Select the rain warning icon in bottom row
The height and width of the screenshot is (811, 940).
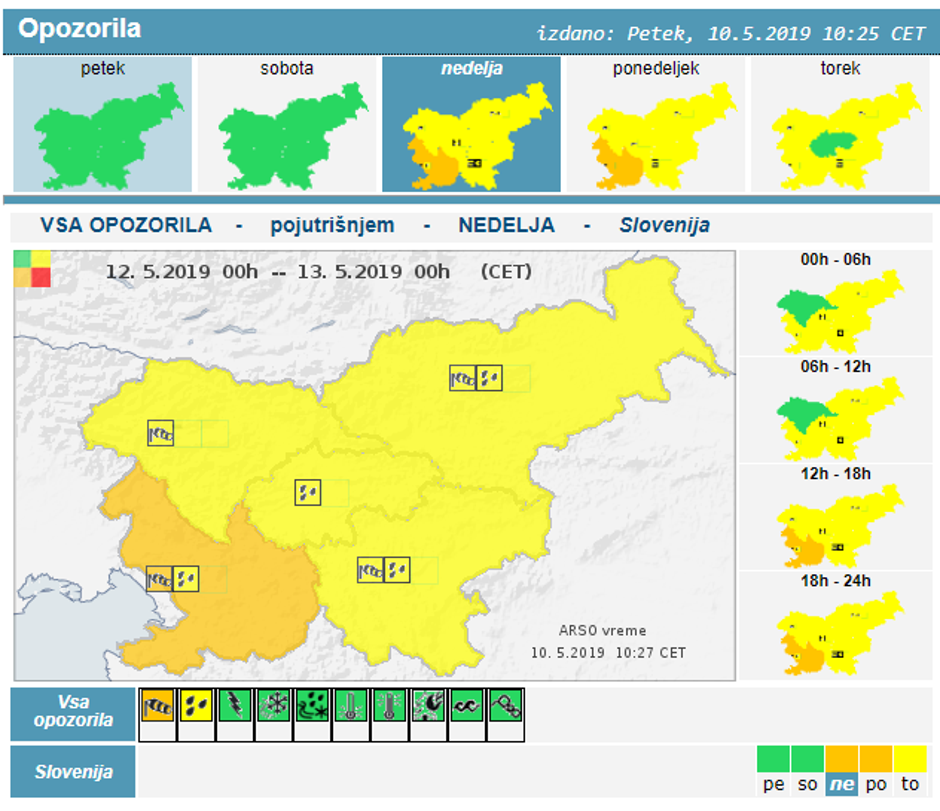click(195, 704)
